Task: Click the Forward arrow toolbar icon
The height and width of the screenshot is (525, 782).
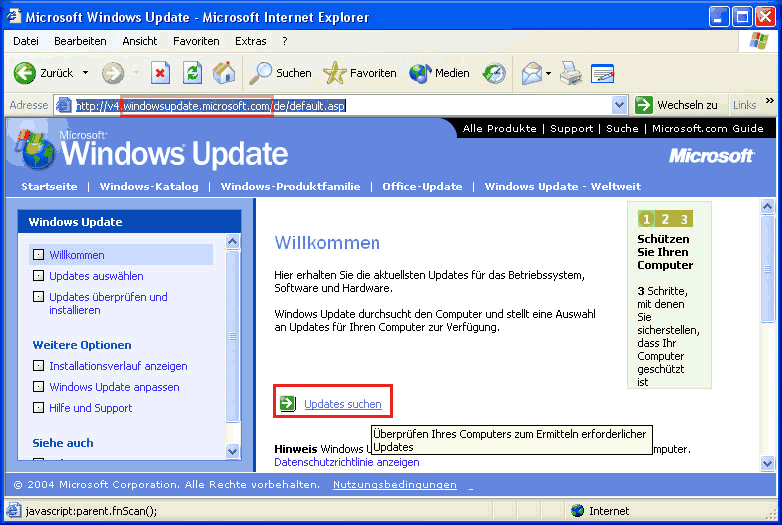Action: (113, 73)
